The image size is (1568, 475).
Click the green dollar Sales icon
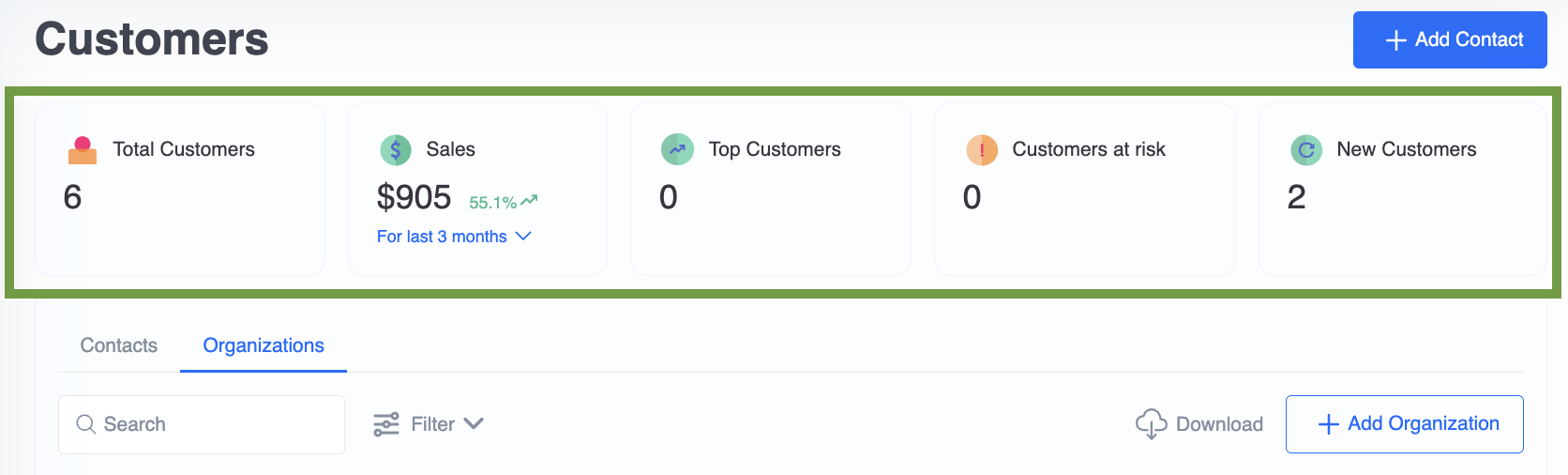396,149
